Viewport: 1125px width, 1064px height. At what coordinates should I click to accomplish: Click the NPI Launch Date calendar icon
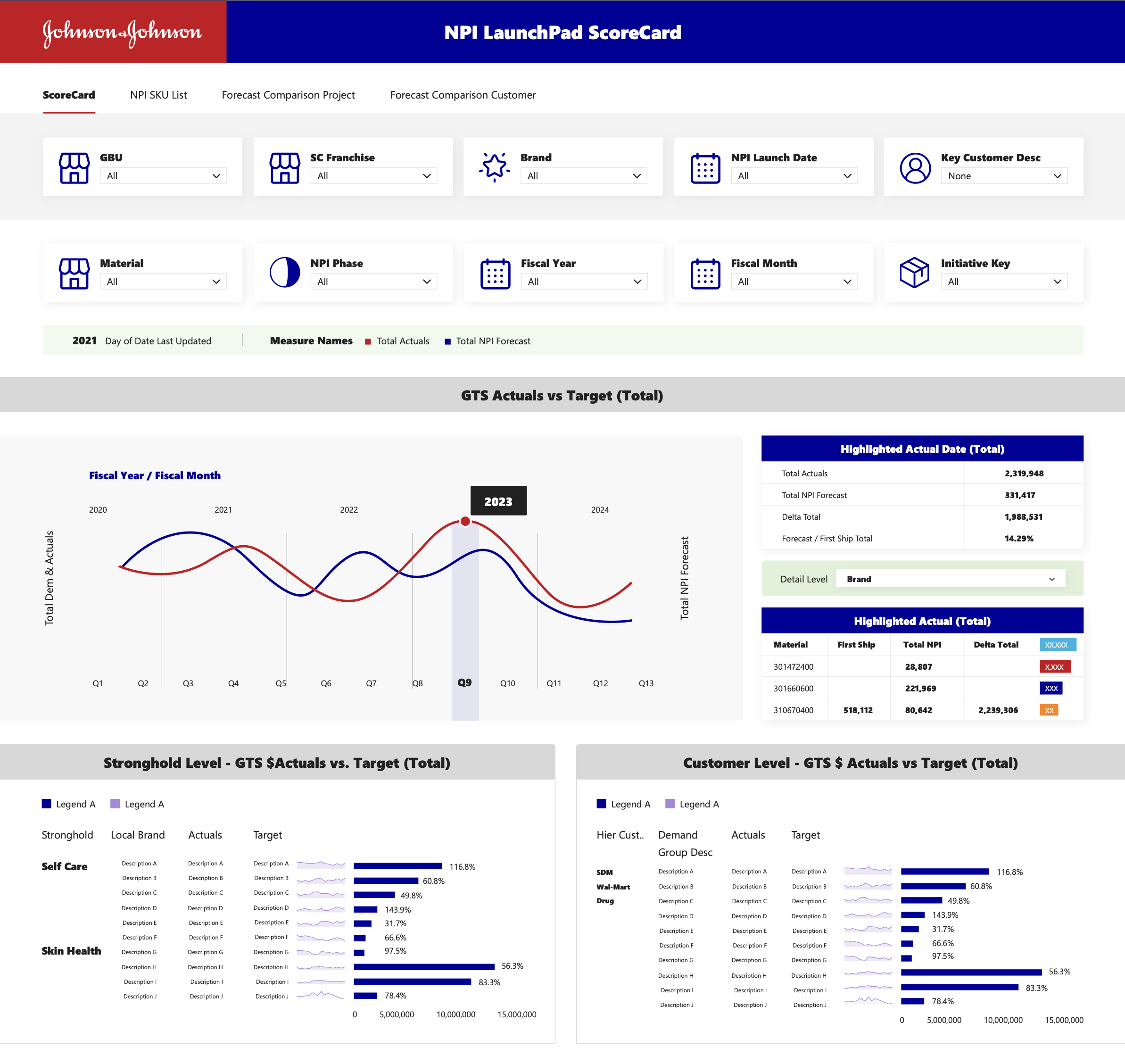click(x=705, y=168)
